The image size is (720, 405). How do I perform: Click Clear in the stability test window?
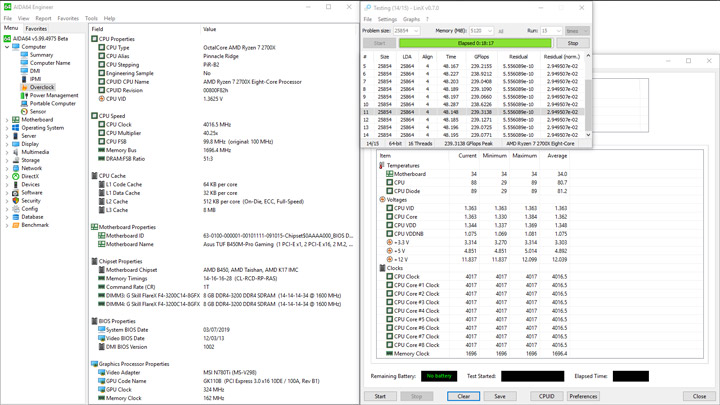coord(463,396)
